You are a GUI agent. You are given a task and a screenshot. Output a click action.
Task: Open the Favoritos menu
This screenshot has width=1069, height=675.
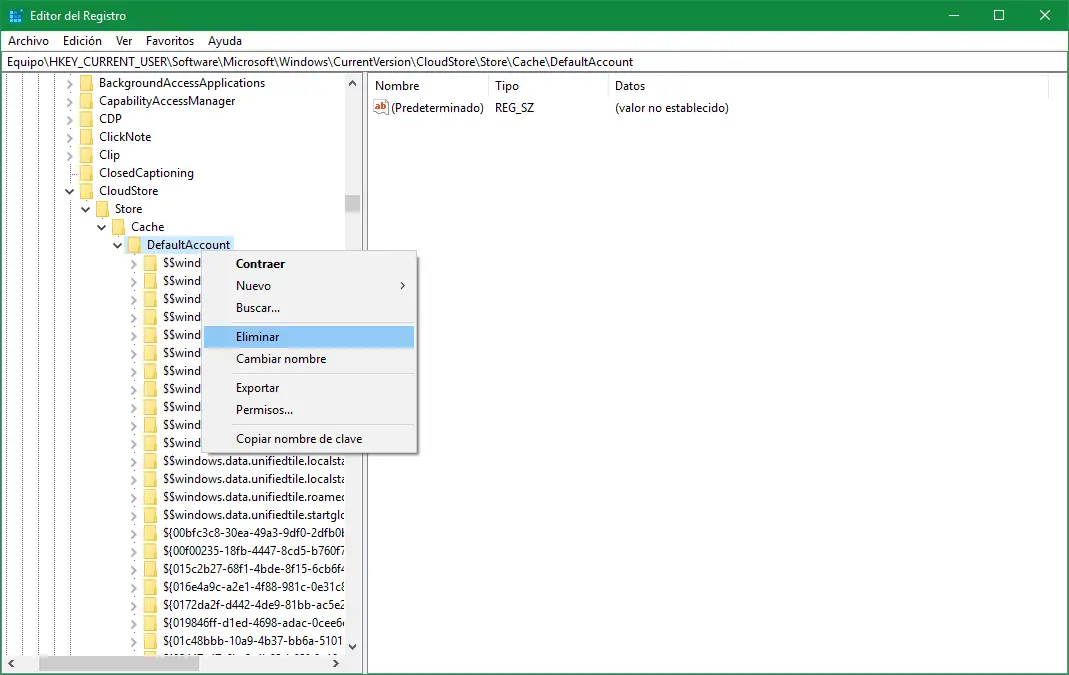click(170, 41)
